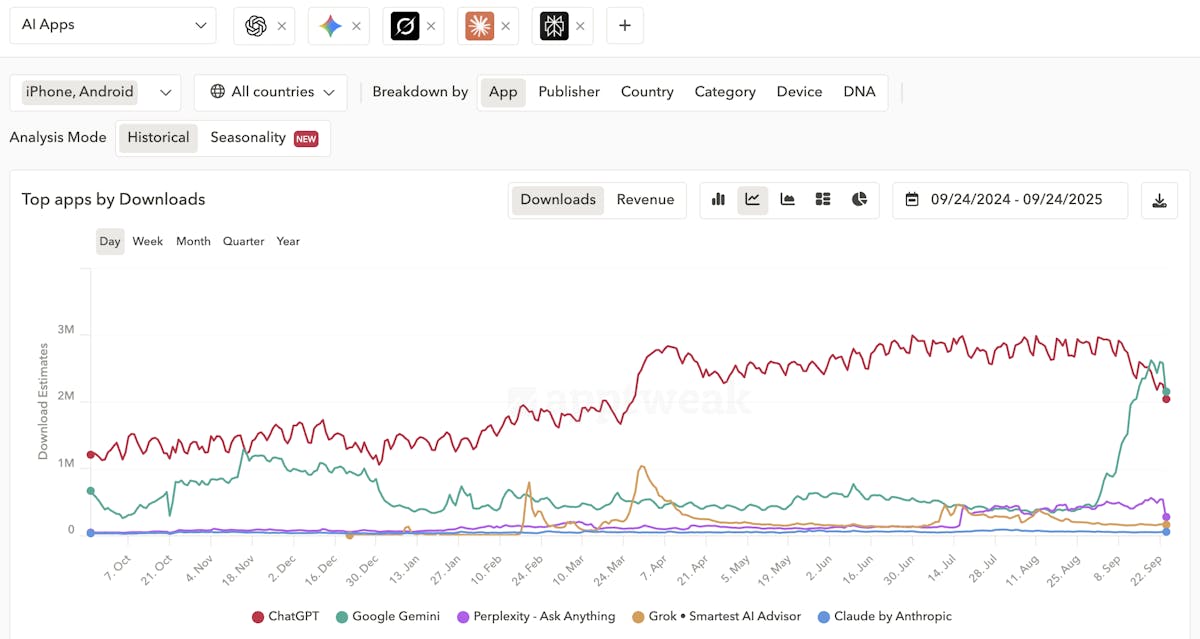1200x639 pixels.
Task: Click the Google Gemini app icon
Action: pos(330,26)
